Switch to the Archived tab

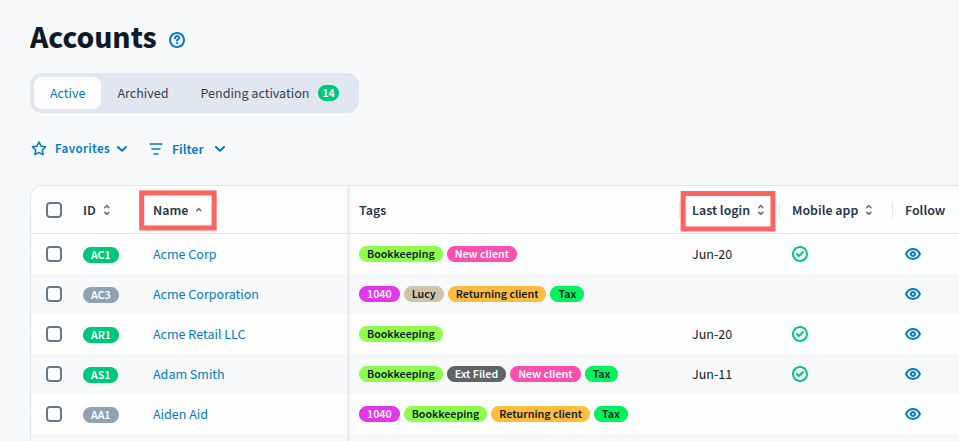(x=143, y=93)
